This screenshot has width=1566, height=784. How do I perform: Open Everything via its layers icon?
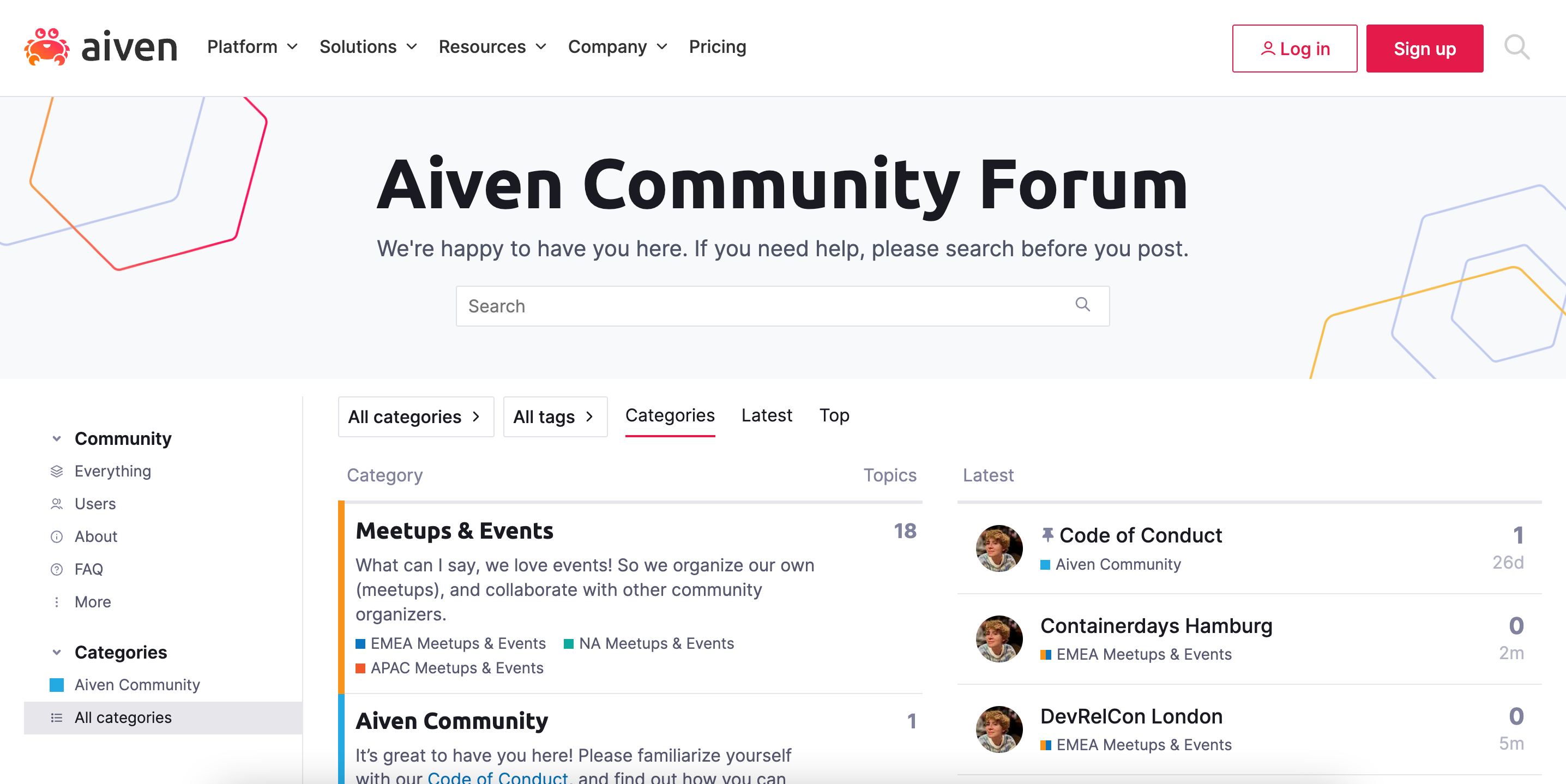[57, 472]
